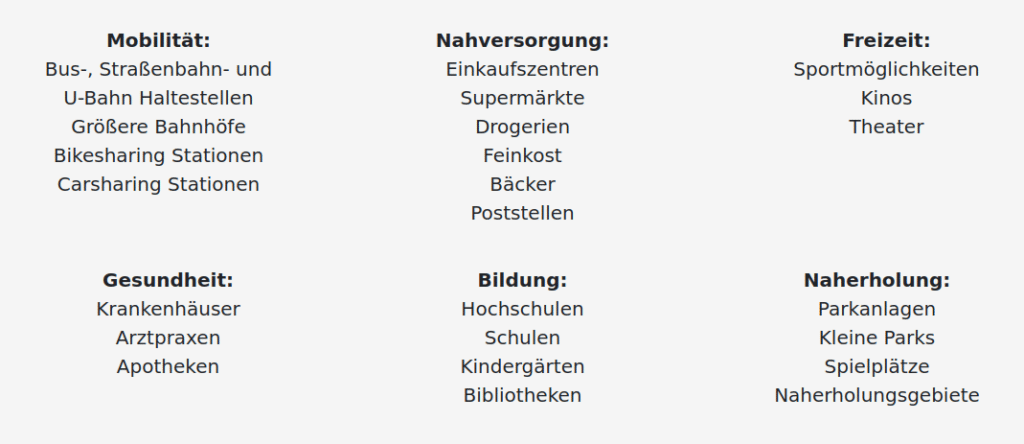Click Hochschulen under Bildung
Viewport: 1024px width, 444px height.
pos(522,309)
